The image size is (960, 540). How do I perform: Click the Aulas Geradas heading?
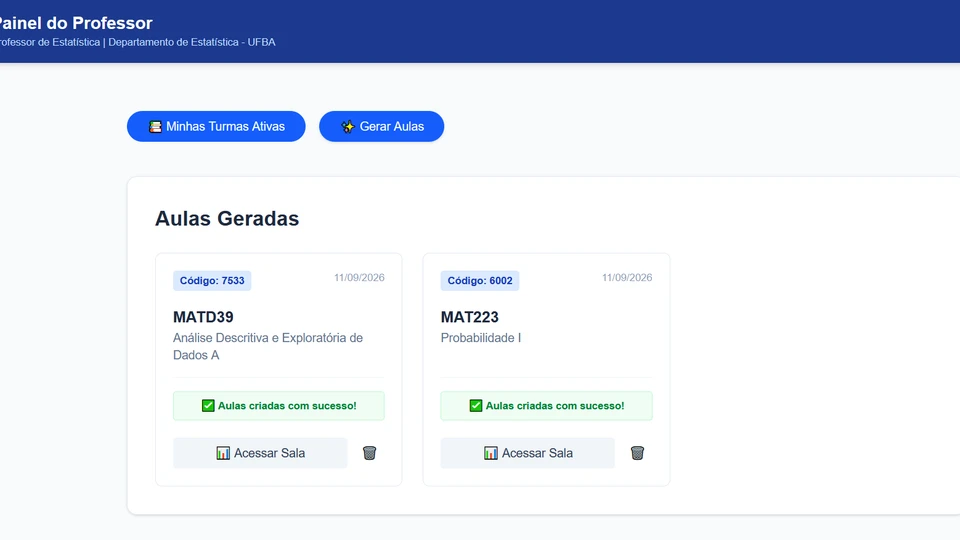tap(227, 219)
